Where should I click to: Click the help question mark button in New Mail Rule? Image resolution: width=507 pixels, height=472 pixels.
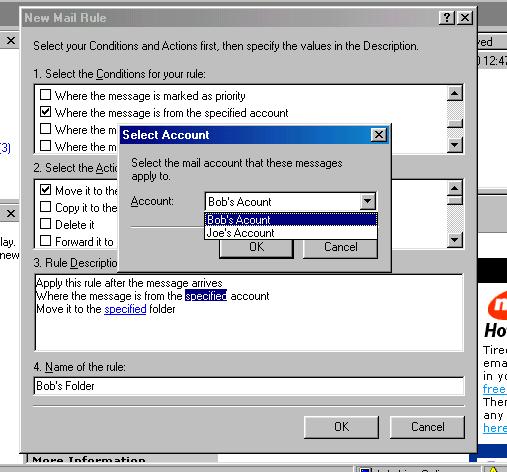tap(447, 17)
